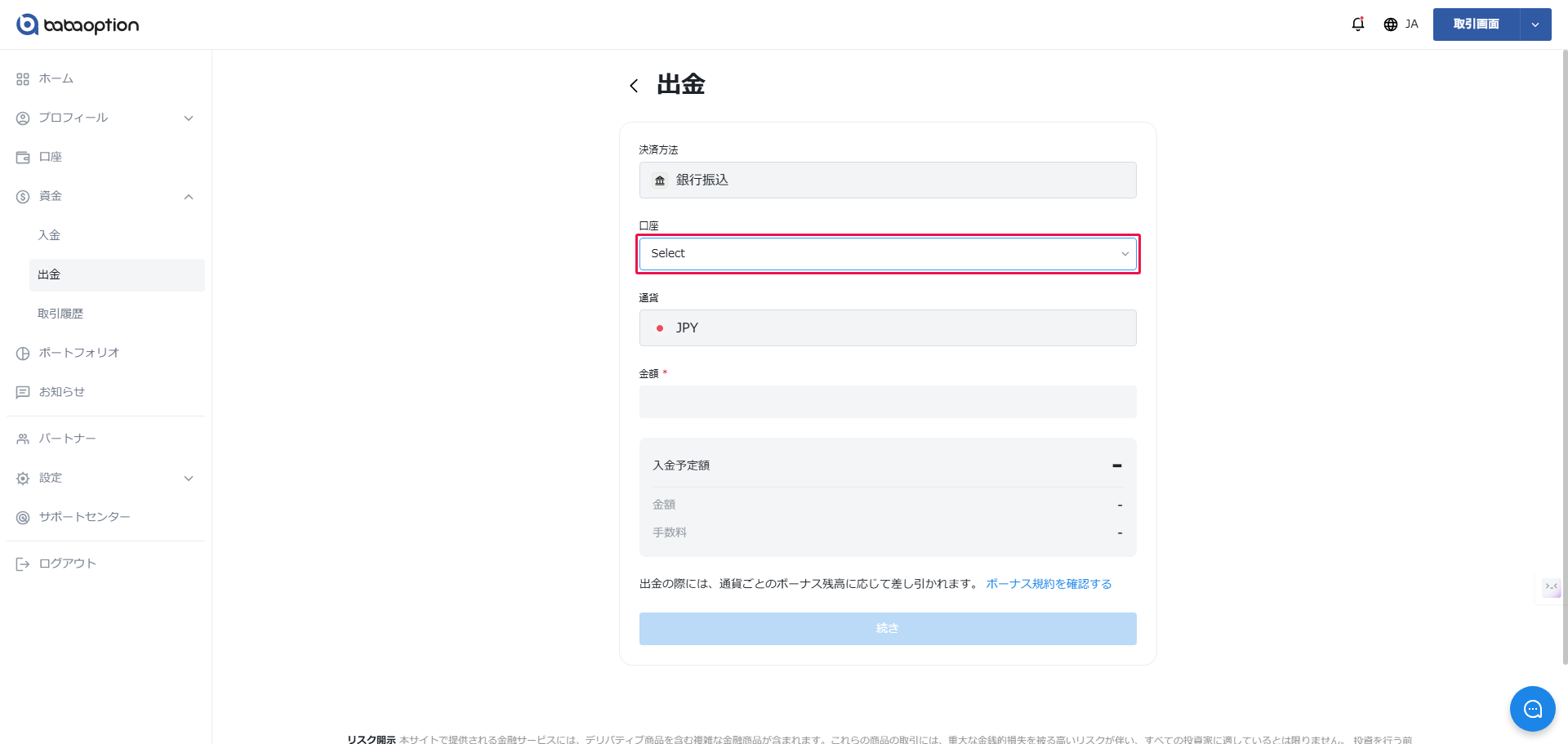Viewport: 1568px width, 744px height.
Task: Open the 口座 Select dropdown
Action: pyautogui.click(x=887, y=254)
